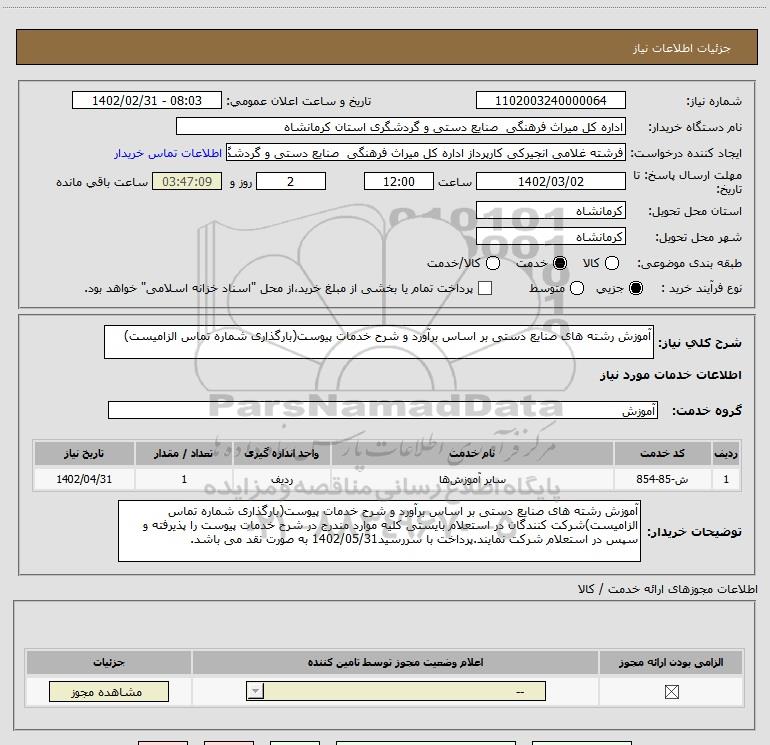Click the مشاهده مجوز button
The height and width of the screenshot is (745, 770).
click(x=109, y=691)
